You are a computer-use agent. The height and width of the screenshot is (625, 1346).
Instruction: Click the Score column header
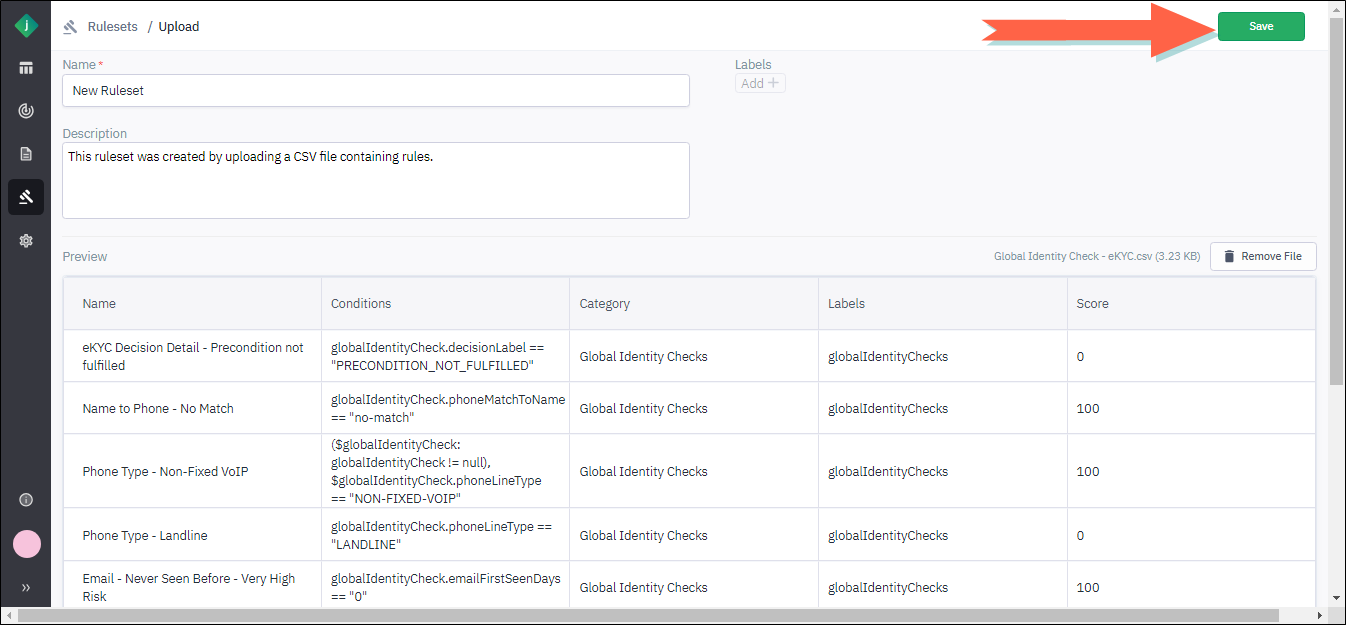click(1092, 304)
